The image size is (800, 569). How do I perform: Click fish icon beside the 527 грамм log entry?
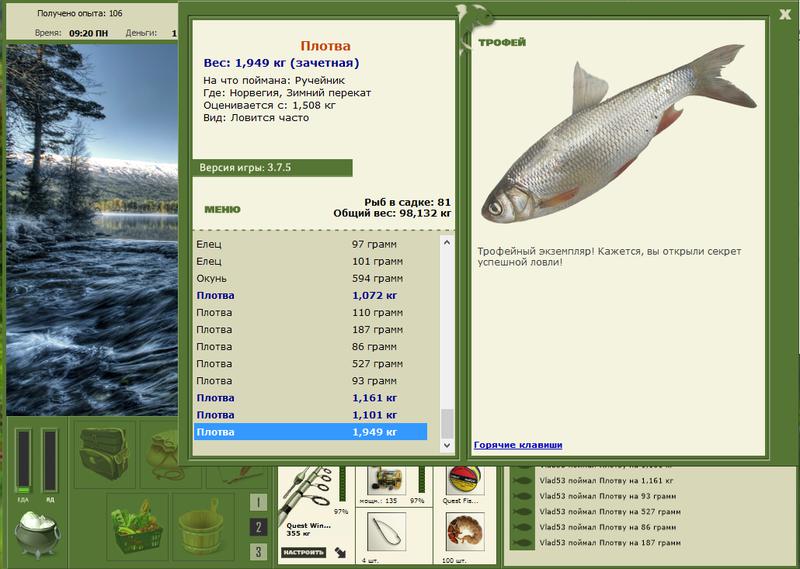[x=521, y=512]
